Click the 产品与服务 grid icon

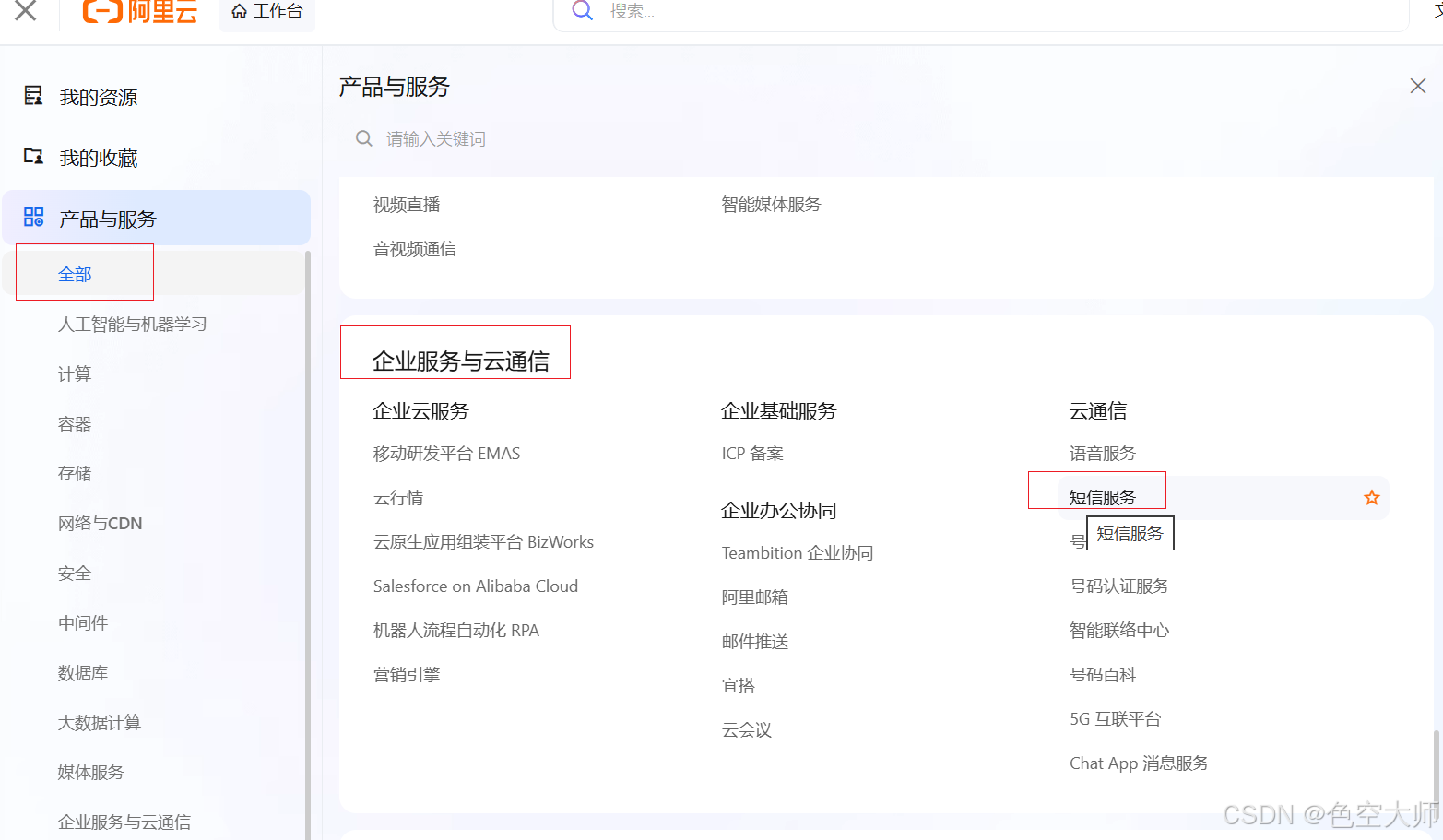(33, 217)
